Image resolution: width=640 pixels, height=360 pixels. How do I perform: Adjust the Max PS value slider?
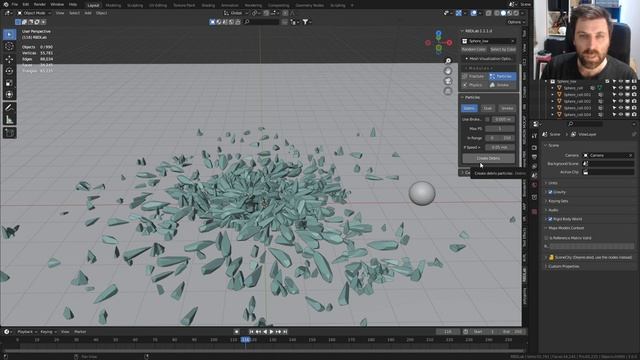point(500,129)
